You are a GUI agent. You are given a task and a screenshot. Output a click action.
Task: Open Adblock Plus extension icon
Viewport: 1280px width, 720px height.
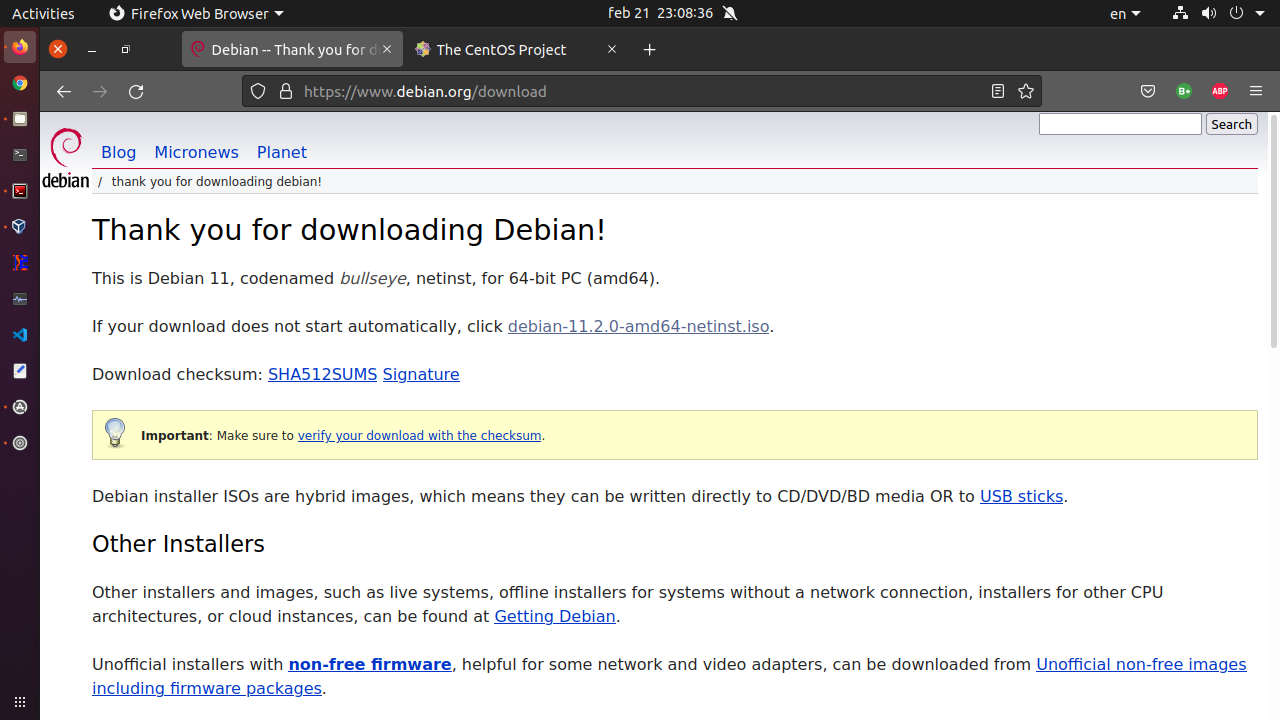[x=1219, y=91]
